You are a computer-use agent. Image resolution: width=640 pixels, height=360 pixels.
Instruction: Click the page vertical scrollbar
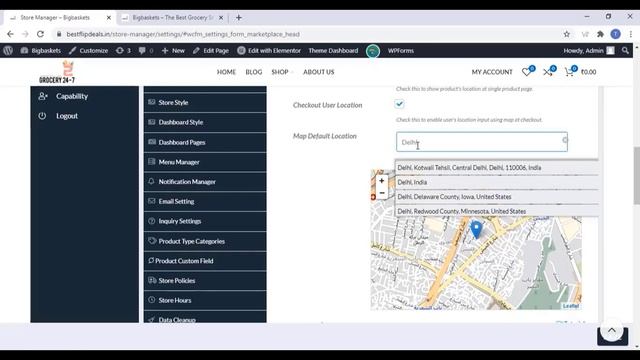point(636,176)
